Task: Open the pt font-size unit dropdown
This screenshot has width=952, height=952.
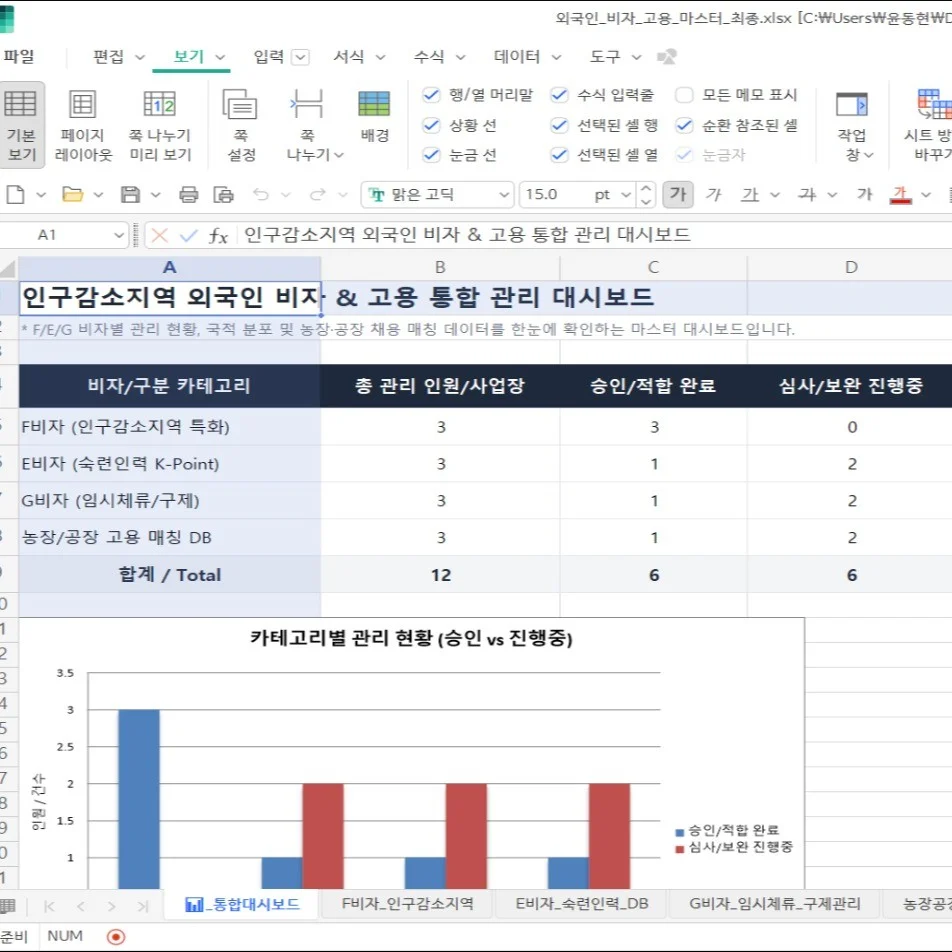Action: [626, 195]
